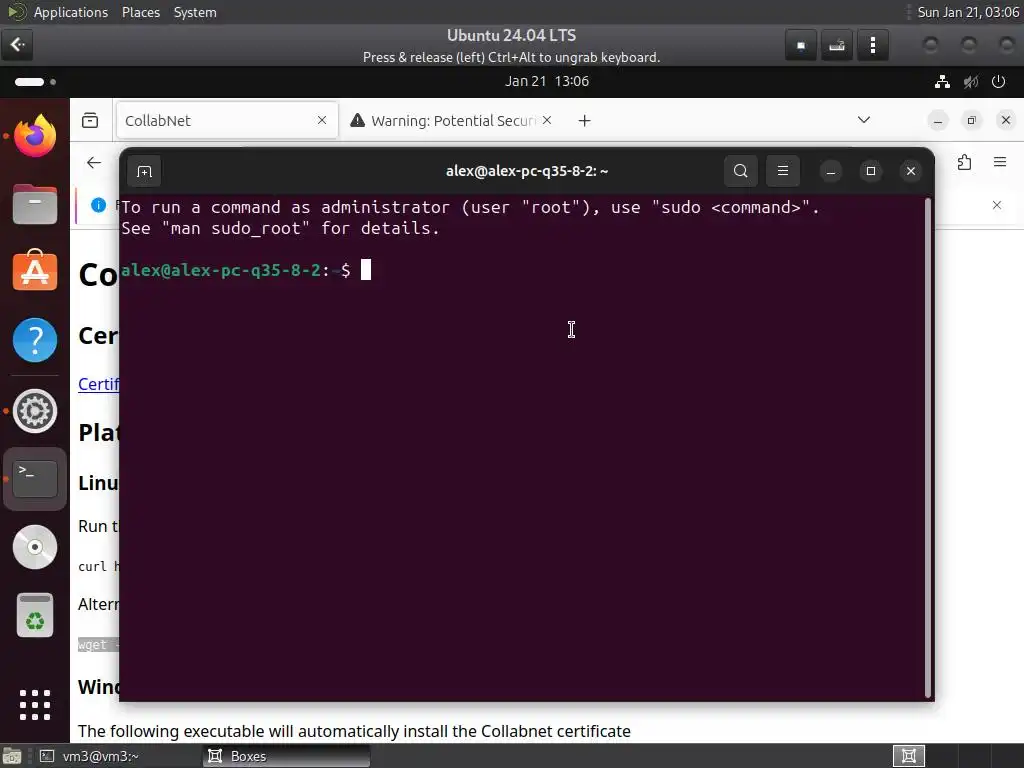The width and height of the screenshot is (1024, 768).
Task: Open Settings gear in the dock
Action: [x=35, y=411]
